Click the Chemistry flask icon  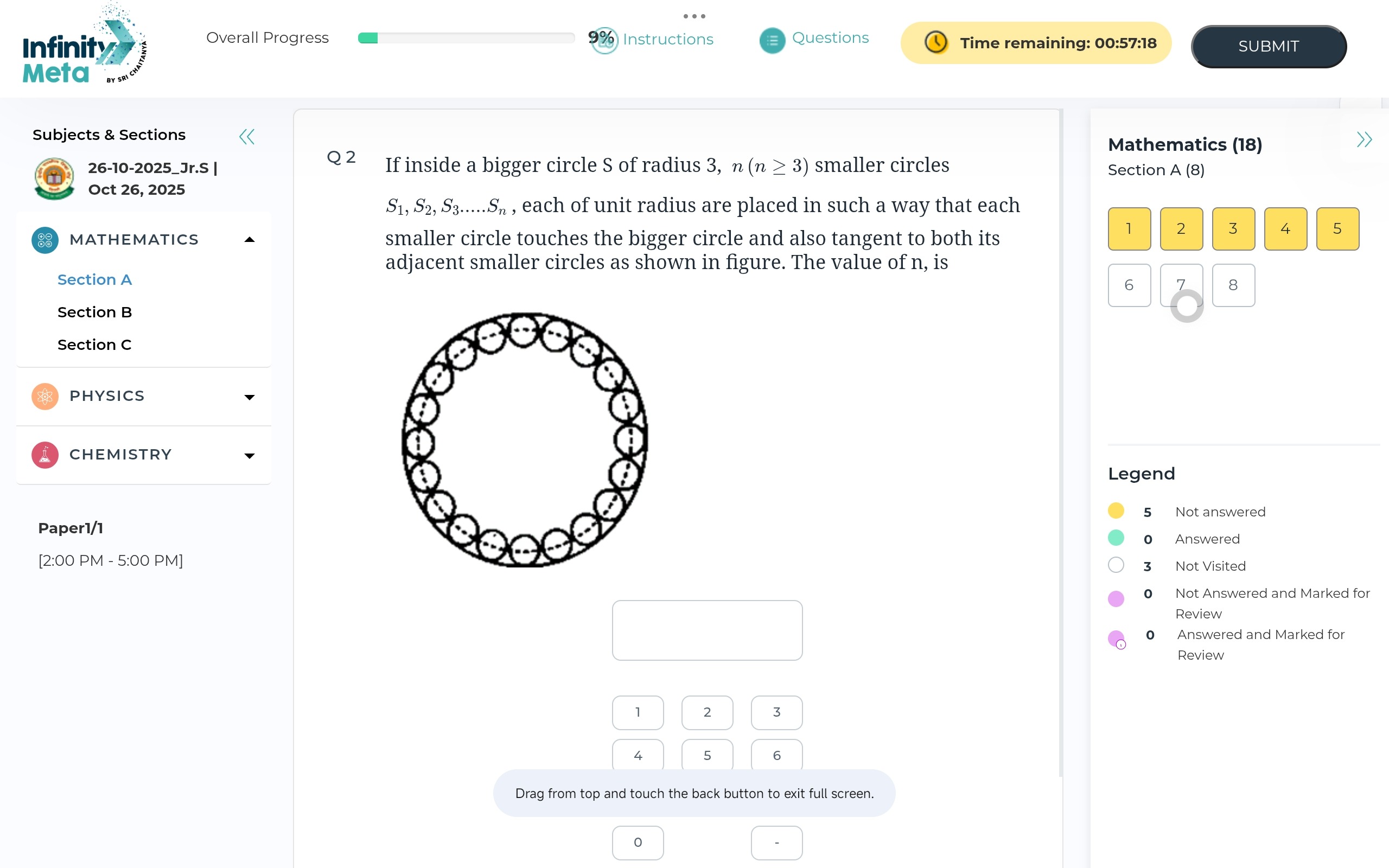coord(45,455)
